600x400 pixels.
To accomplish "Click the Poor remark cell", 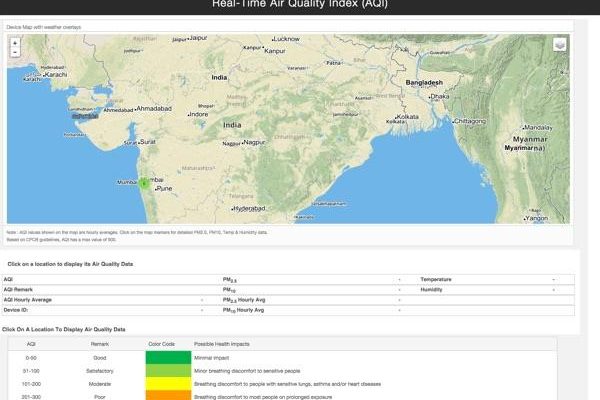I will (99, 397).
